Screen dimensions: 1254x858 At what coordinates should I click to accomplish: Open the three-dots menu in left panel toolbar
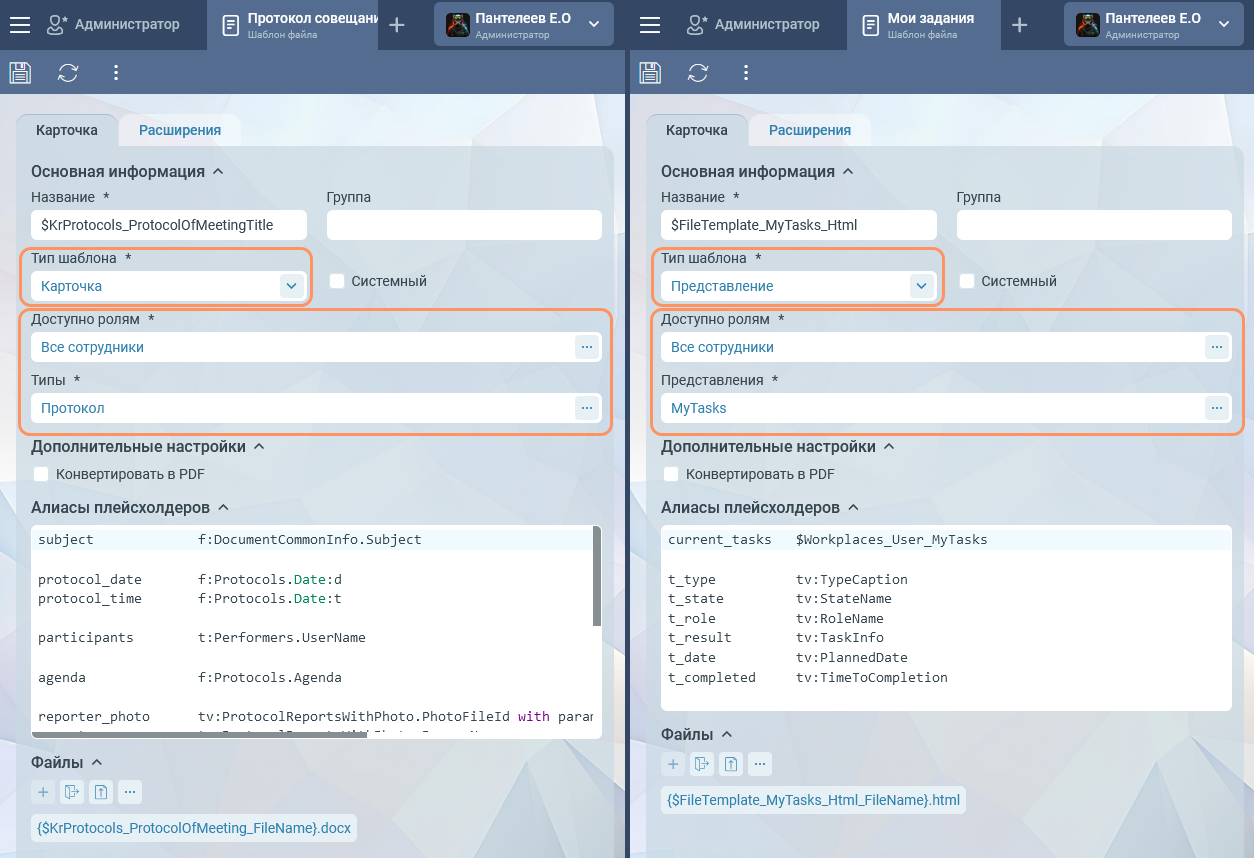pyautogui.click(x=116, y=72)
